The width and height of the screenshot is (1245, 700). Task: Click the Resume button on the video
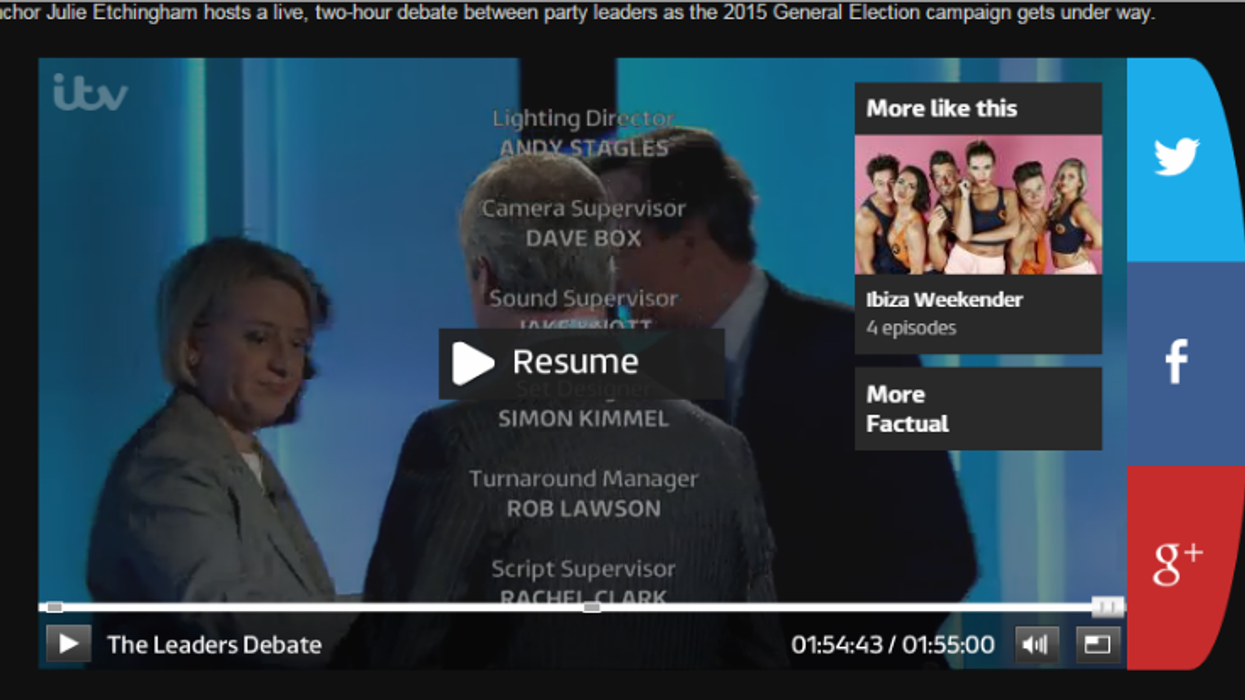pos(580,363)
